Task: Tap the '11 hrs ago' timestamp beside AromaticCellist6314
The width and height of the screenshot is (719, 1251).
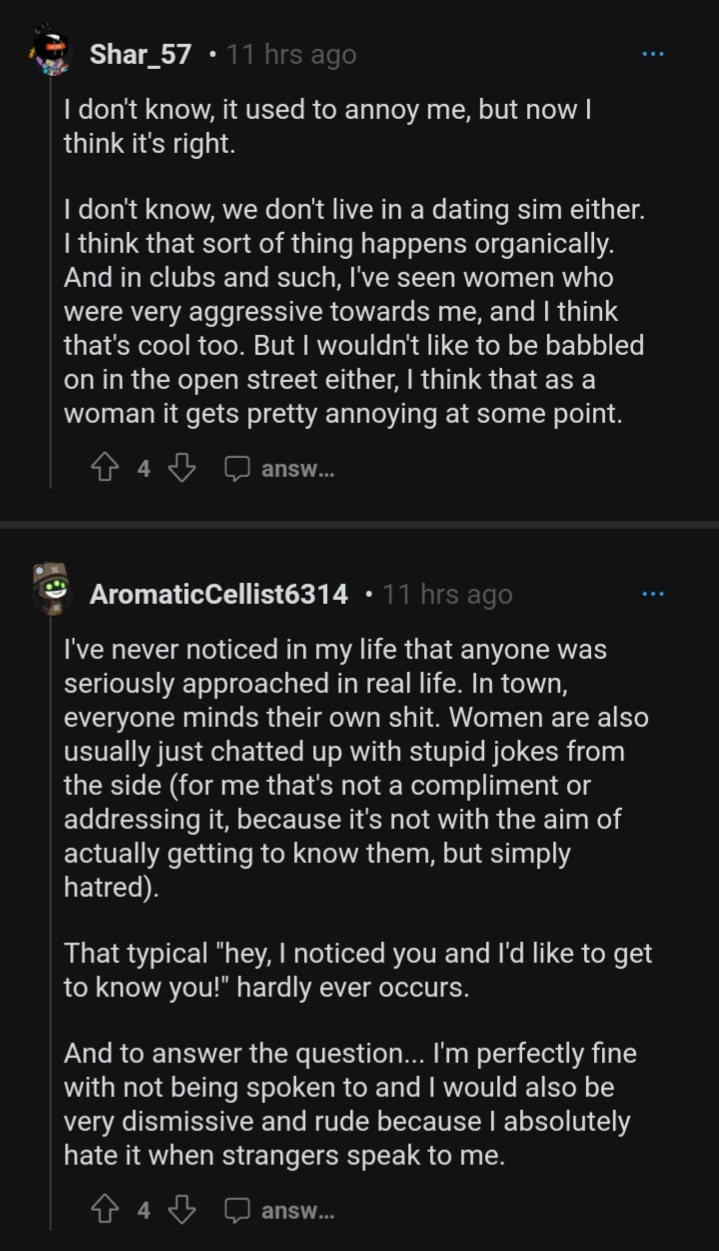Action: (447, 594)
